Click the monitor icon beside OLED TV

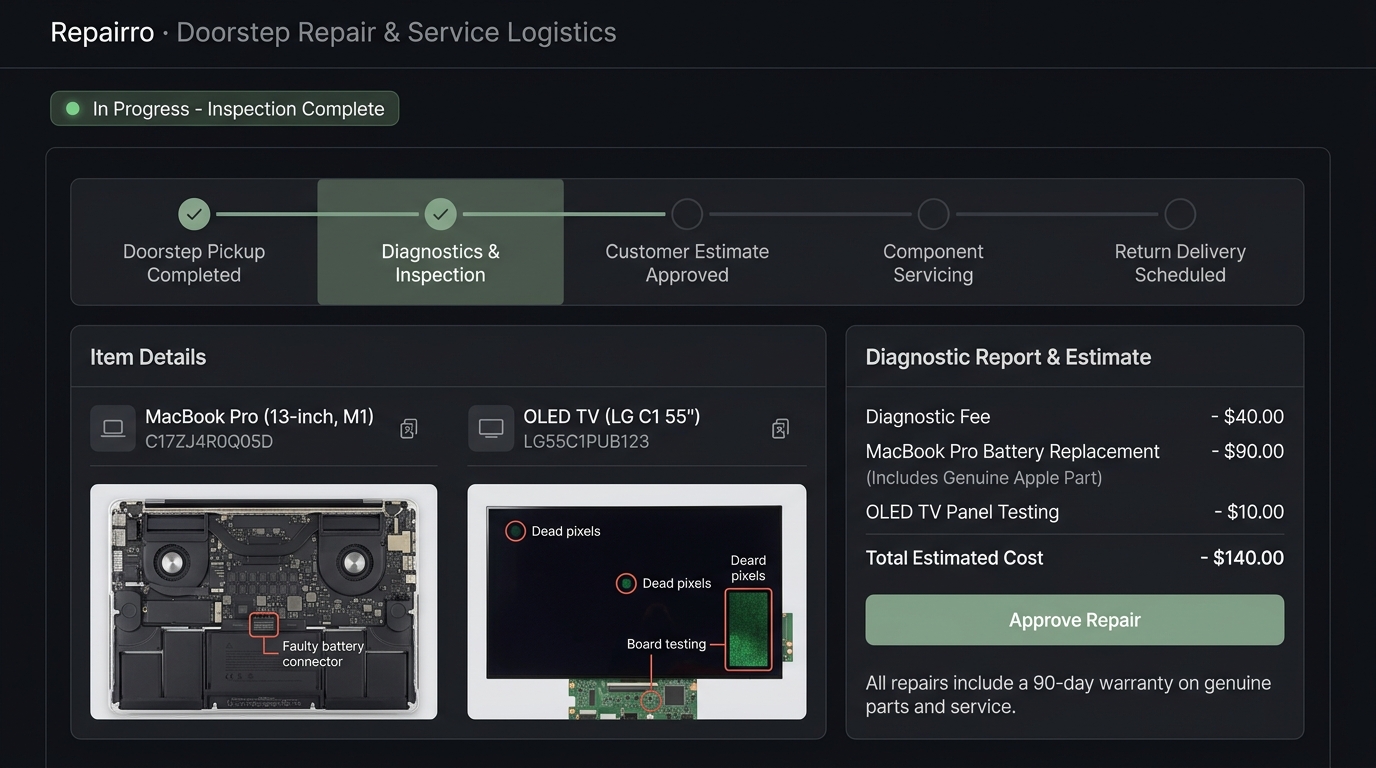pyautogui.click(x=491, y=428)
